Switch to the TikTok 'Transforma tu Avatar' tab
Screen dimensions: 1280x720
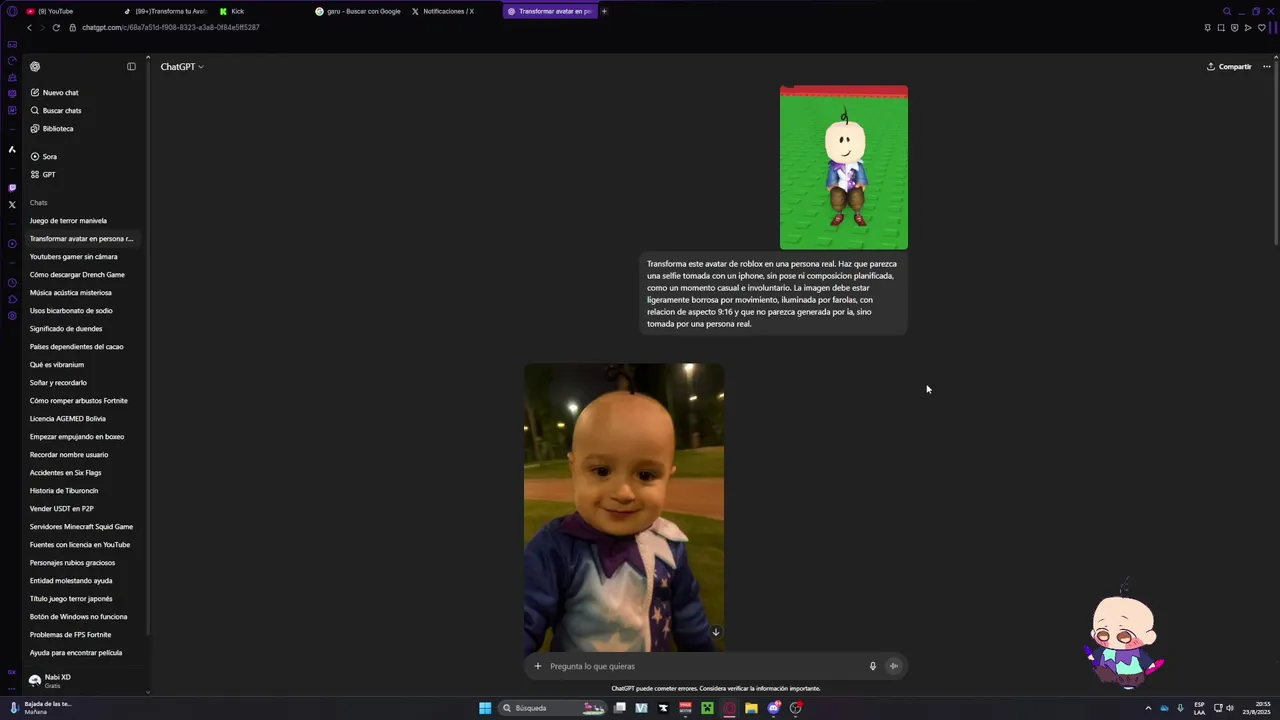165,11
